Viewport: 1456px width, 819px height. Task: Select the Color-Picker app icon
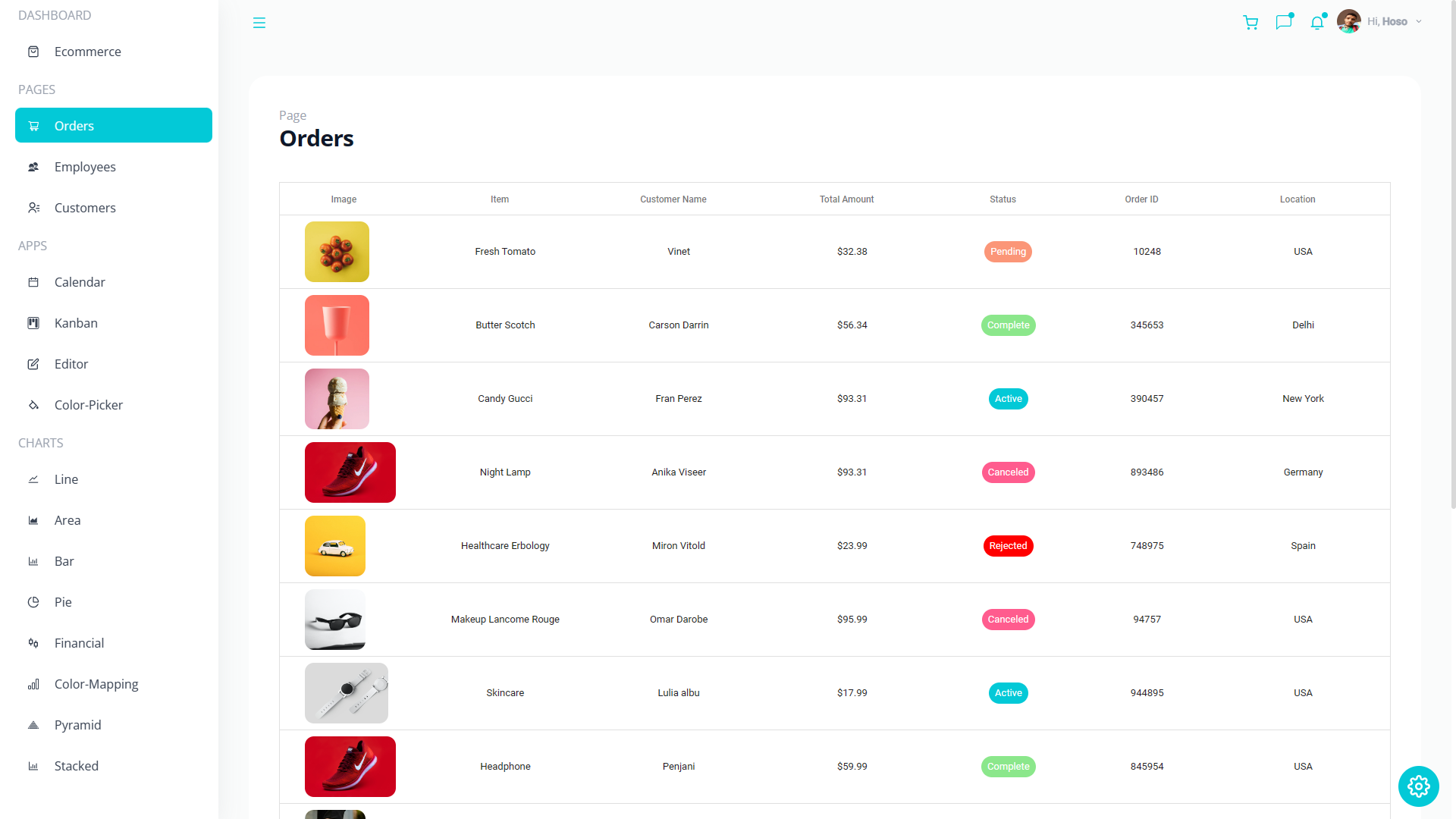click(x=33, y=404)
